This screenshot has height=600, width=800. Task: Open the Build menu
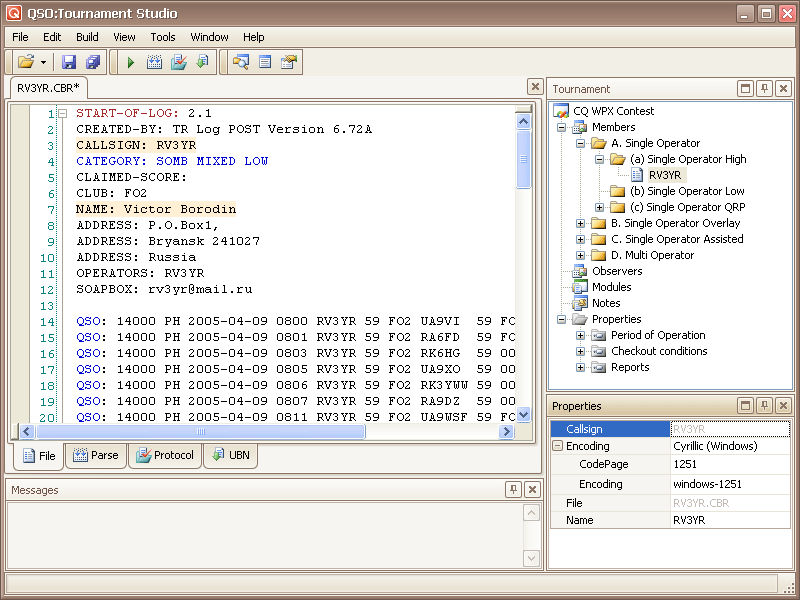pos(87,37)
